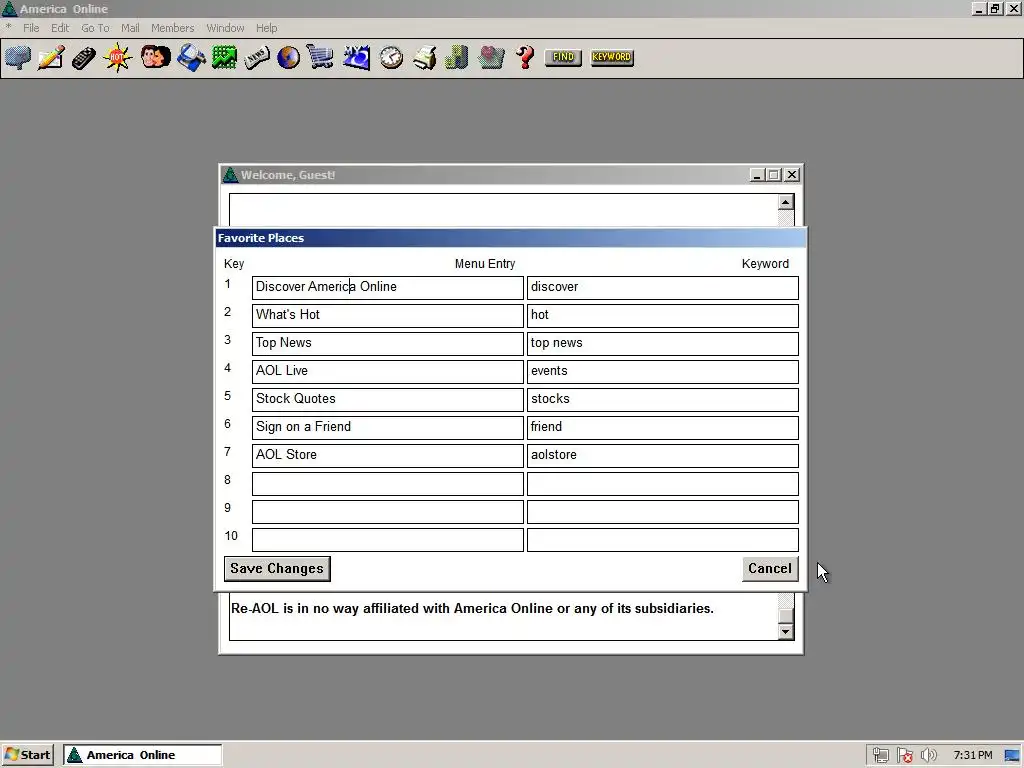Click the empty keyword field for key 8
The width and height of the screenshot is (1024, 768).
coord(663,484)
